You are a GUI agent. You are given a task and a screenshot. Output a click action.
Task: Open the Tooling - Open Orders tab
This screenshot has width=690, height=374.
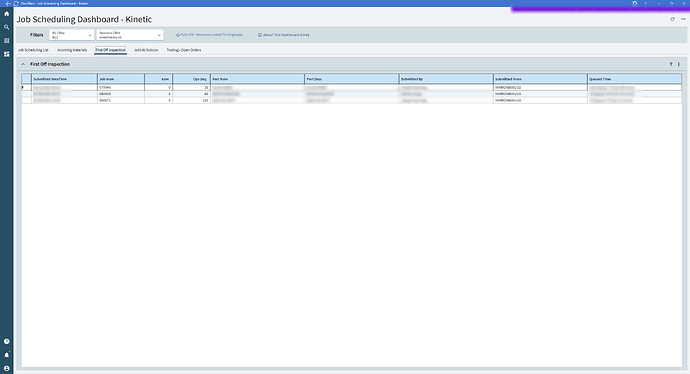tap(184, 50)
